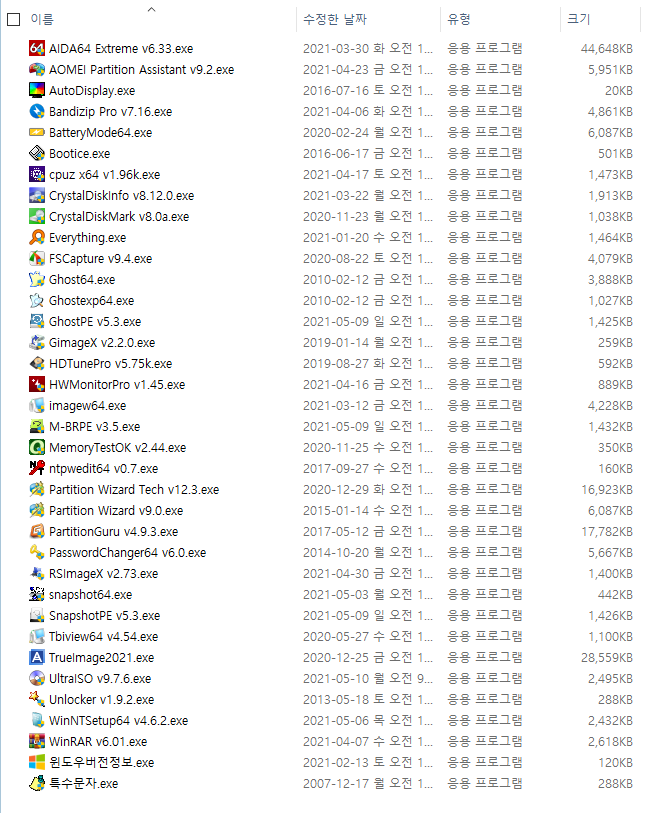Click the 17,782KB size value

[x=607, y=531]
